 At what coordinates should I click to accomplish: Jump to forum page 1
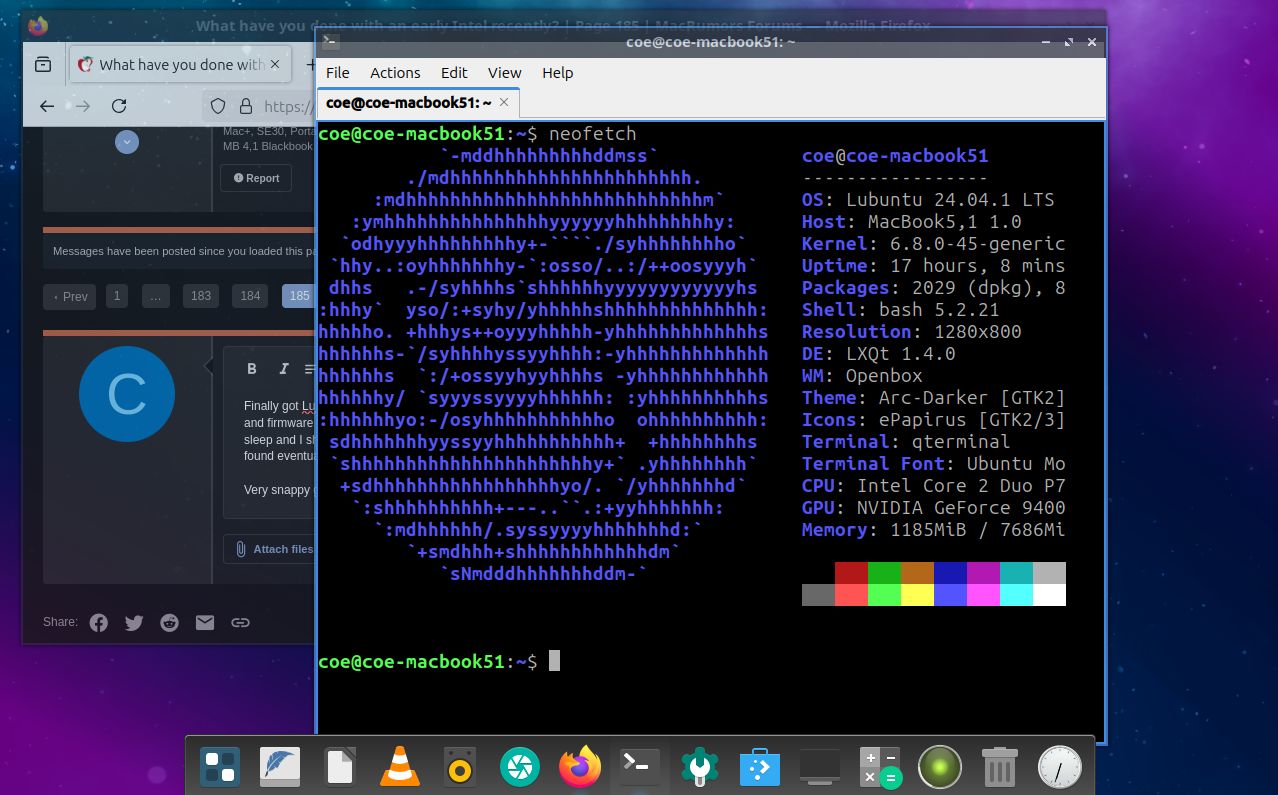pos(117,296)
